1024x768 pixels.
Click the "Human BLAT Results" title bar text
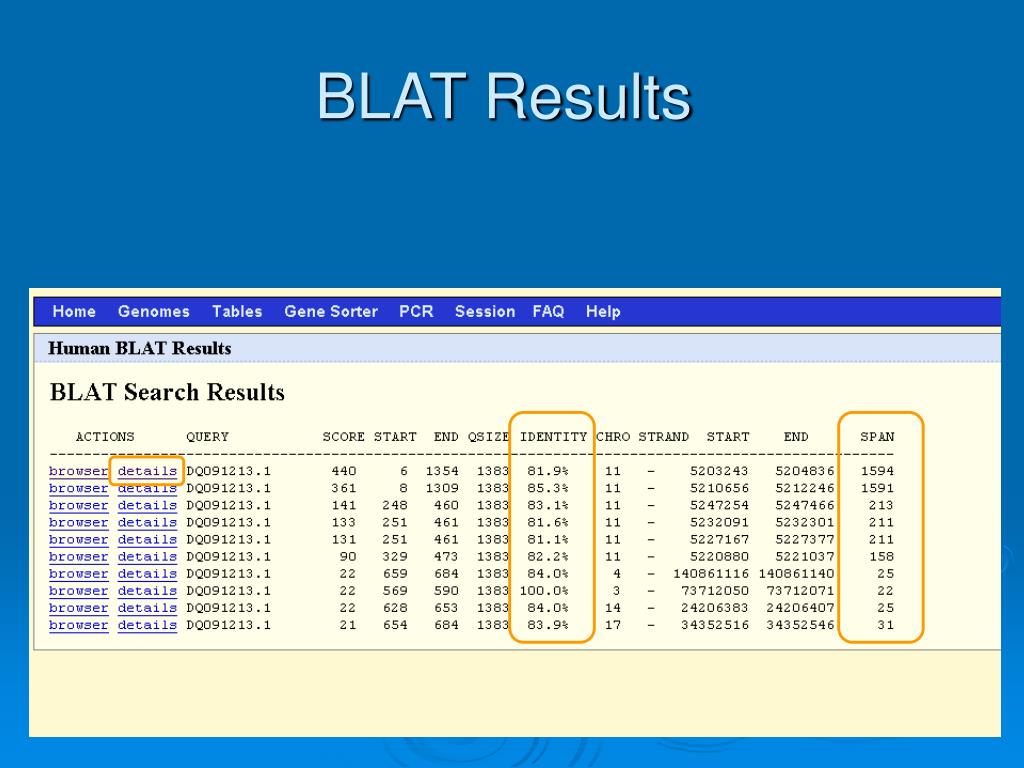coord(140,348)
